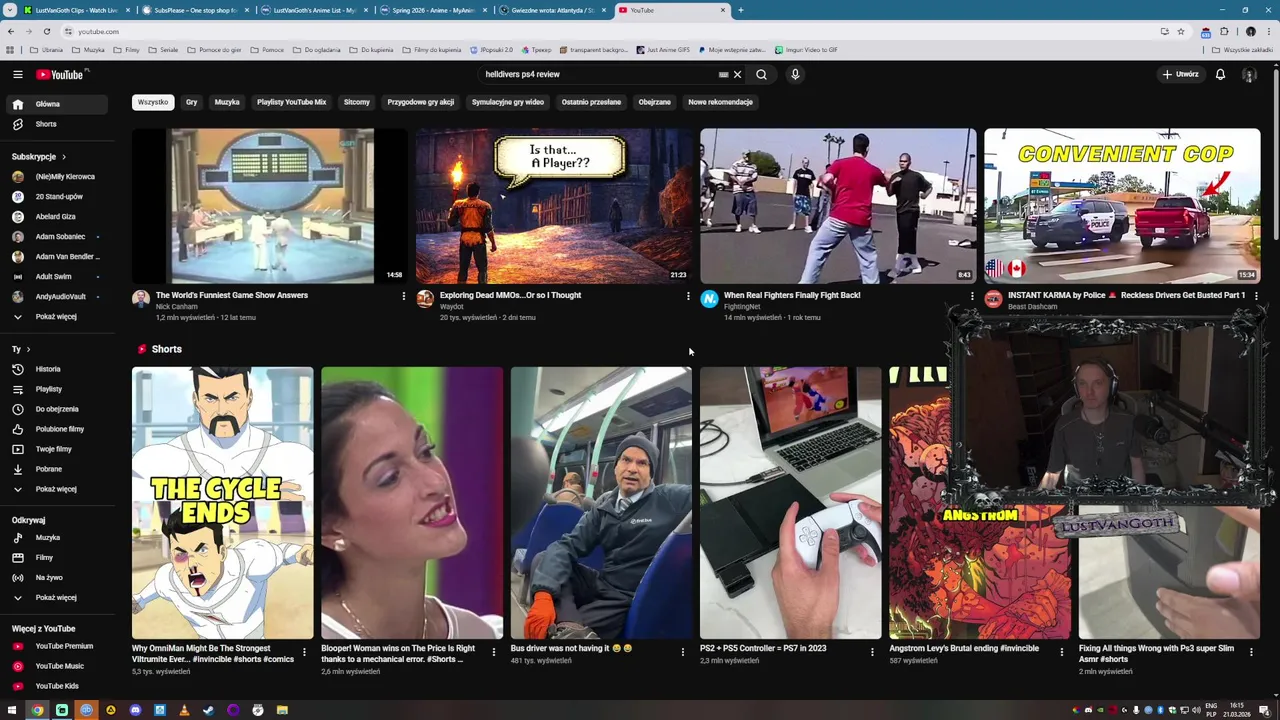Open the PS2 + PS5 Controller short
1280x720 pixels.
(x=790, y=503)
